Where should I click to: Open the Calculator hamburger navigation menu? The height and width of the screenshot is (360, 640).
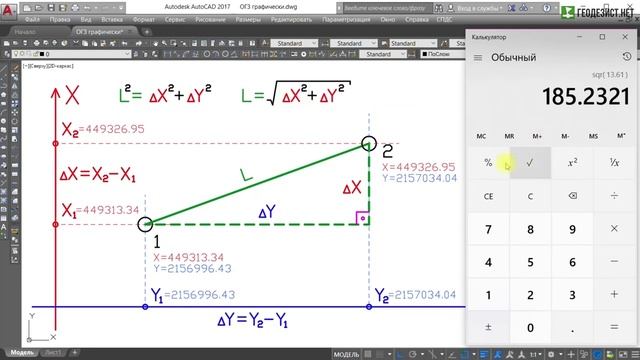pos(478,58)
